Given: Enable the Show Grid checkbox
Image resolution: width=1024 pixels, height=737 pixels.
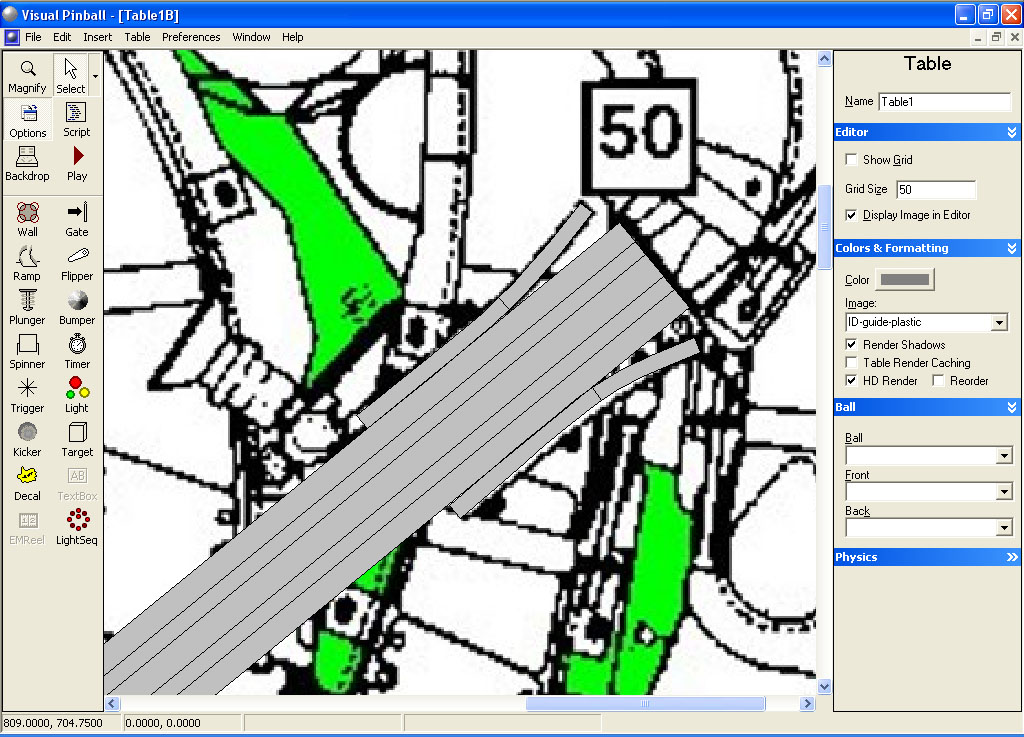Looking at the screenshot, I should [851, 160].
